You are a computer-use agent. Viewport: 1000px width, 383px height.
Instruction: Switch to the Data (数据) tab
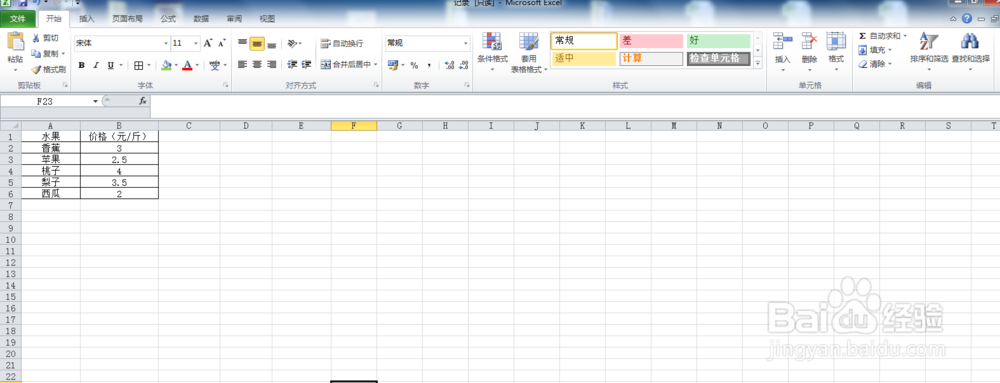tap(201, 19)
